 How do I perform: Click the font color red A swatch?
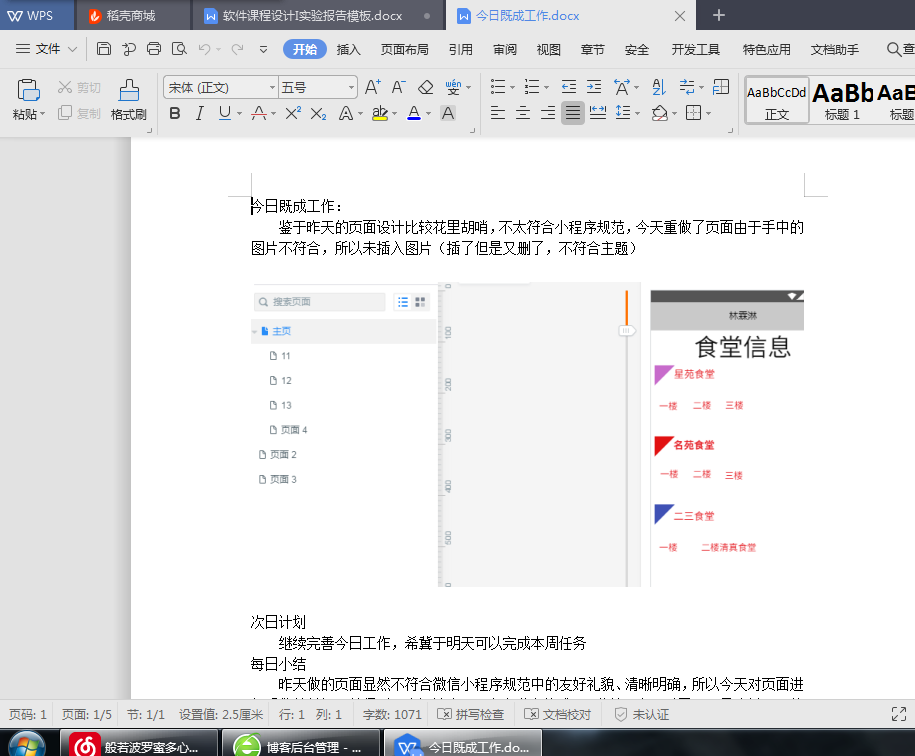414,113
